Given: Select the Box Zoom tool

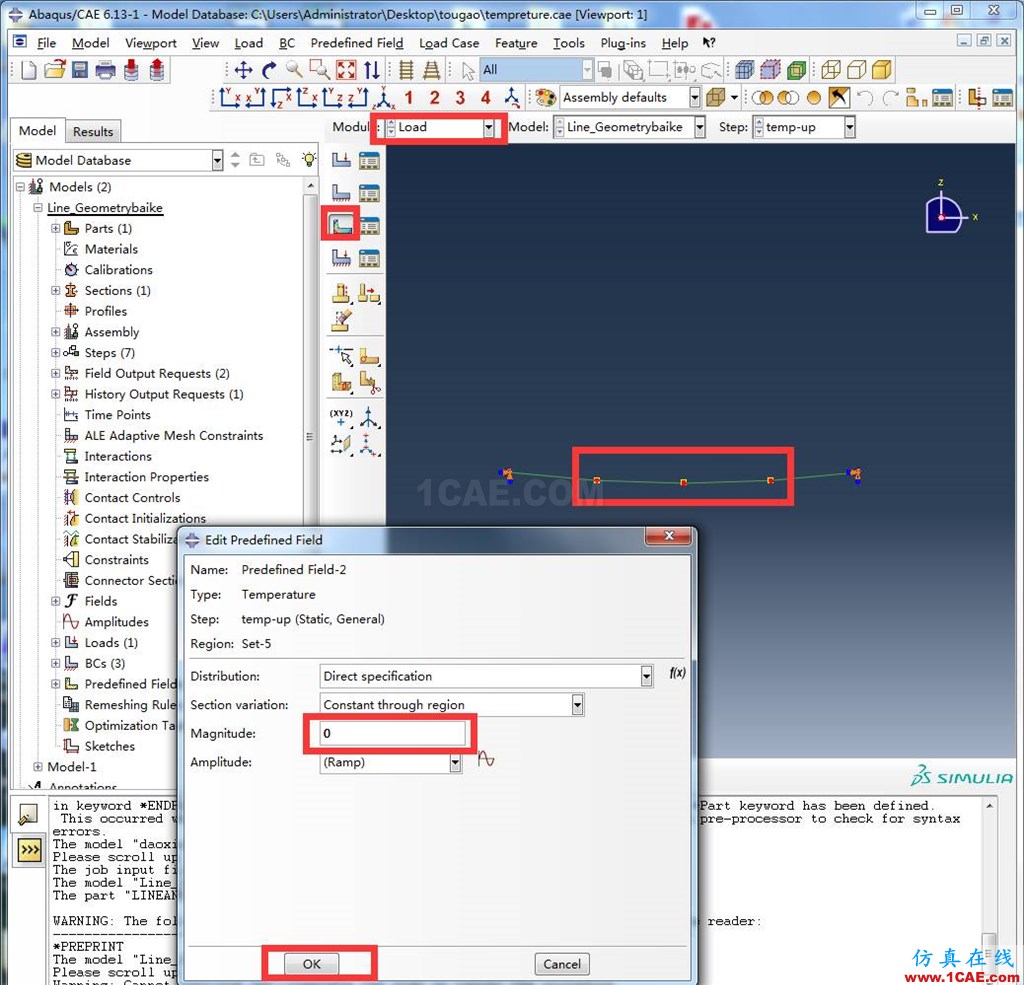Looking at the screenshot, I should [x=319, y=70].
